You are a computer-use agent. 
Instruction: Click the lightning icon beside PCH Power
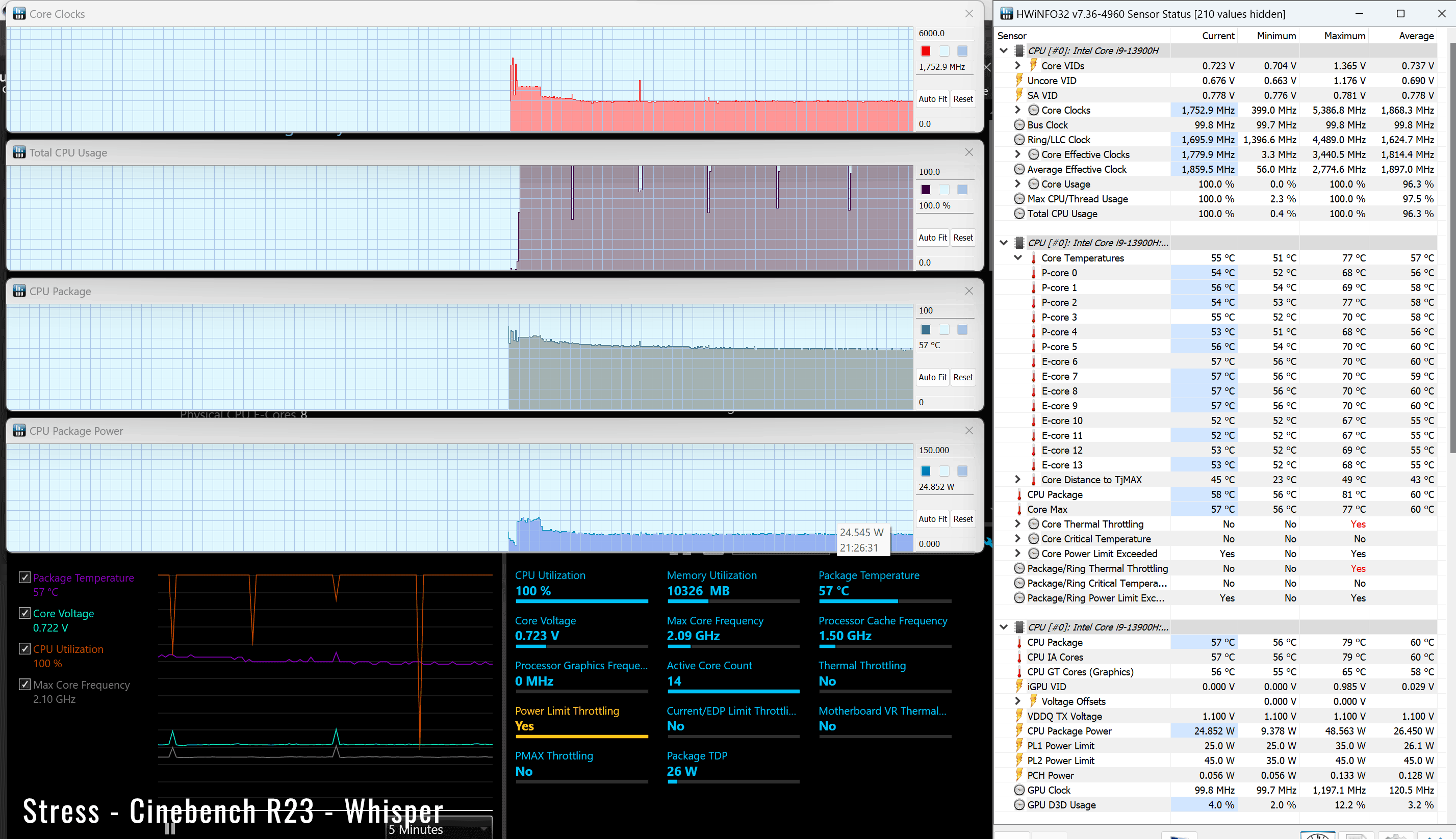click(1019, 775)
